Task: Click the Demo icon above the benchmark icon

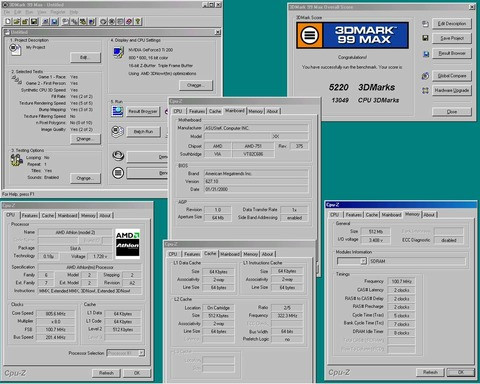Action: click(118, 156)
